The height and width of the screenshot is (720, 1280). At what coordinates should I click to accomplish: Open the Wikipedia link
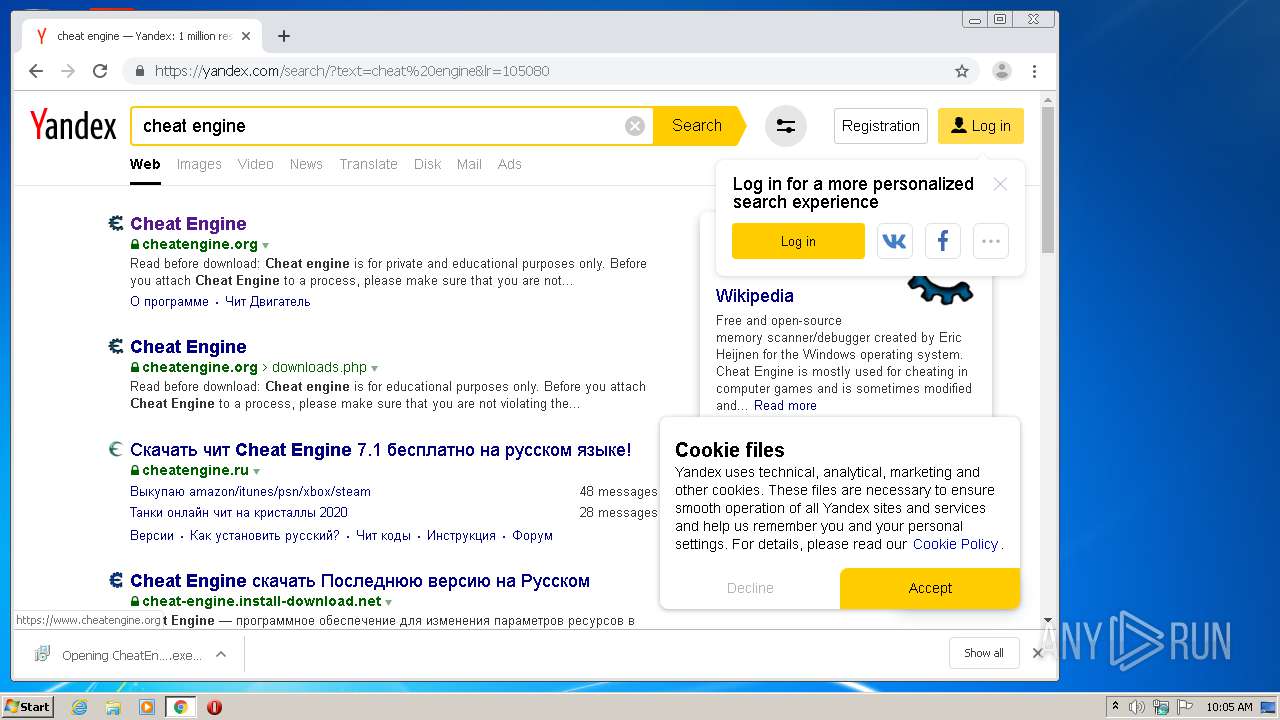[755, 296]
